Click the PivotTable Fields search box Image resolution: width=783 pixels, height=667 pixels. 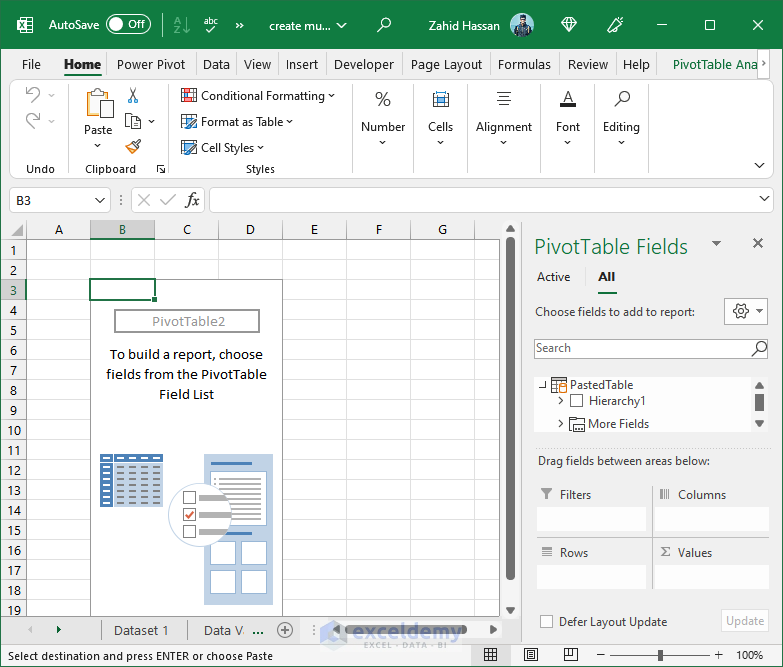click(642, 348)
